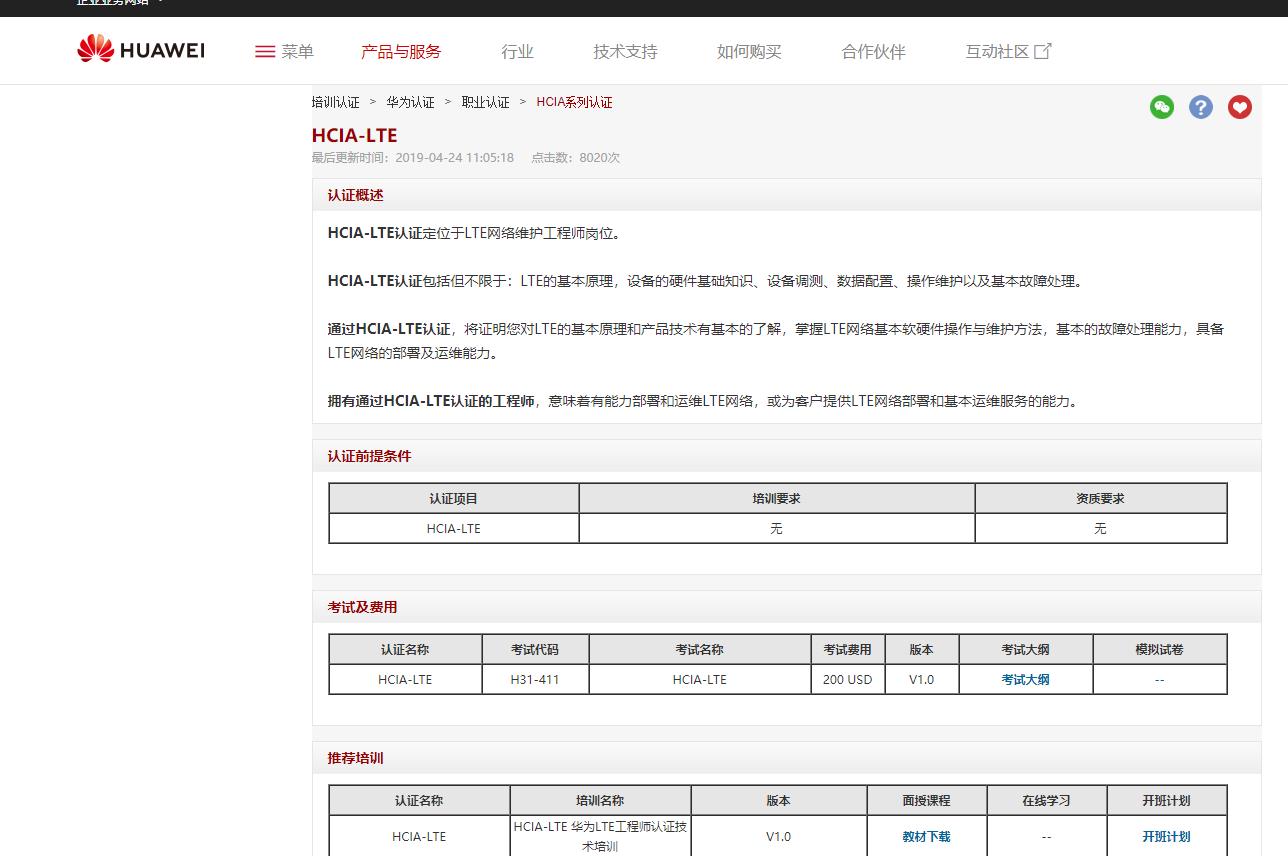Click the 培训名称 column header

(x=600, y=800)
